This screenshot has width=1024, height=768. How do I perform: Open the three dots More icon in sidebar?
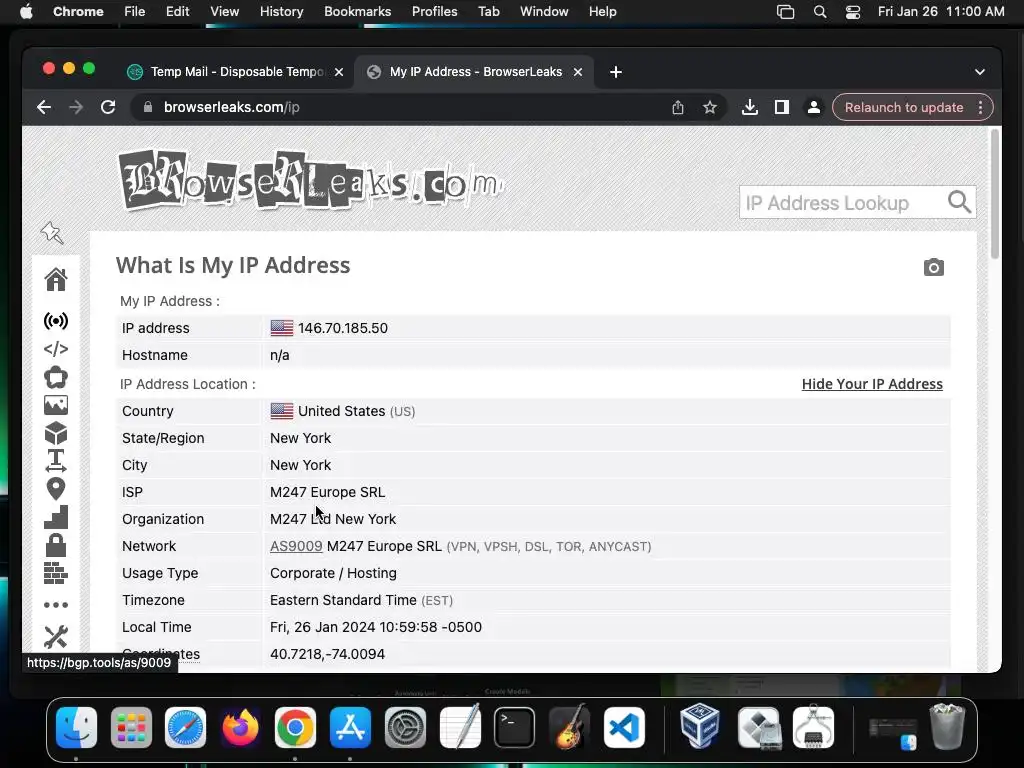coord(56,605)
